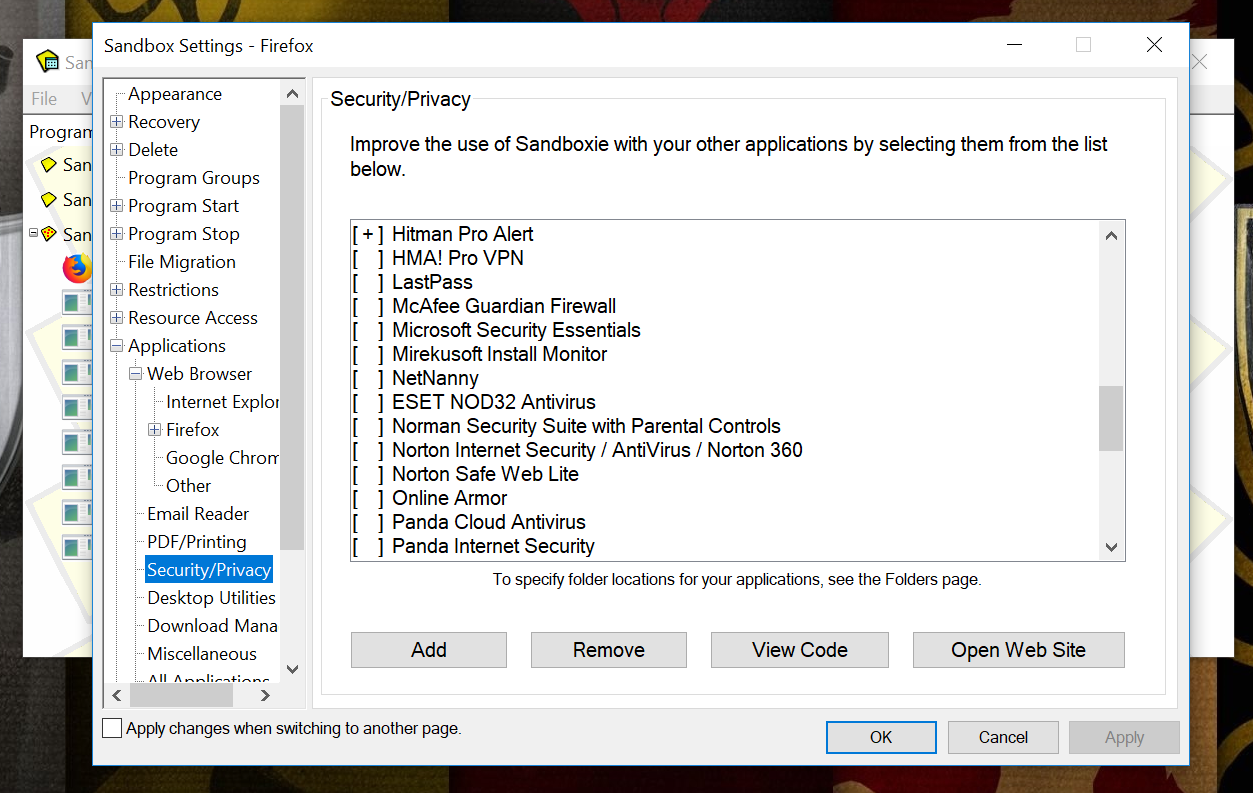Click the settings tree scroll down arrow
1253x793 pixels.
pyautogui.click(x=292, y=669)
